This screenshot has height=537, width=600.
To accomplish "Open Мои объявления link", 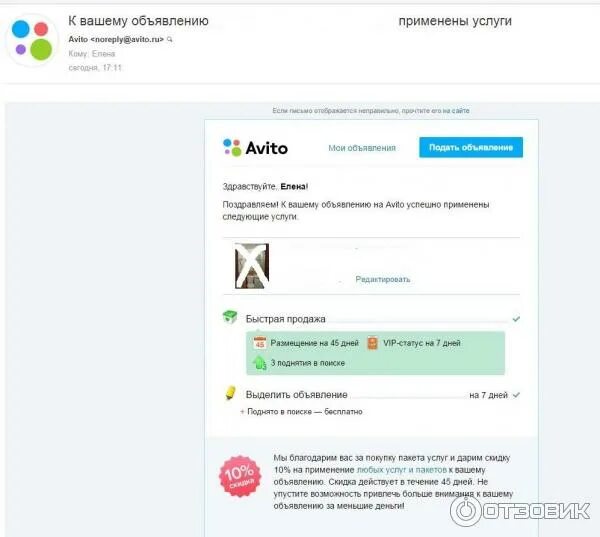I will [x=362, y=148].
